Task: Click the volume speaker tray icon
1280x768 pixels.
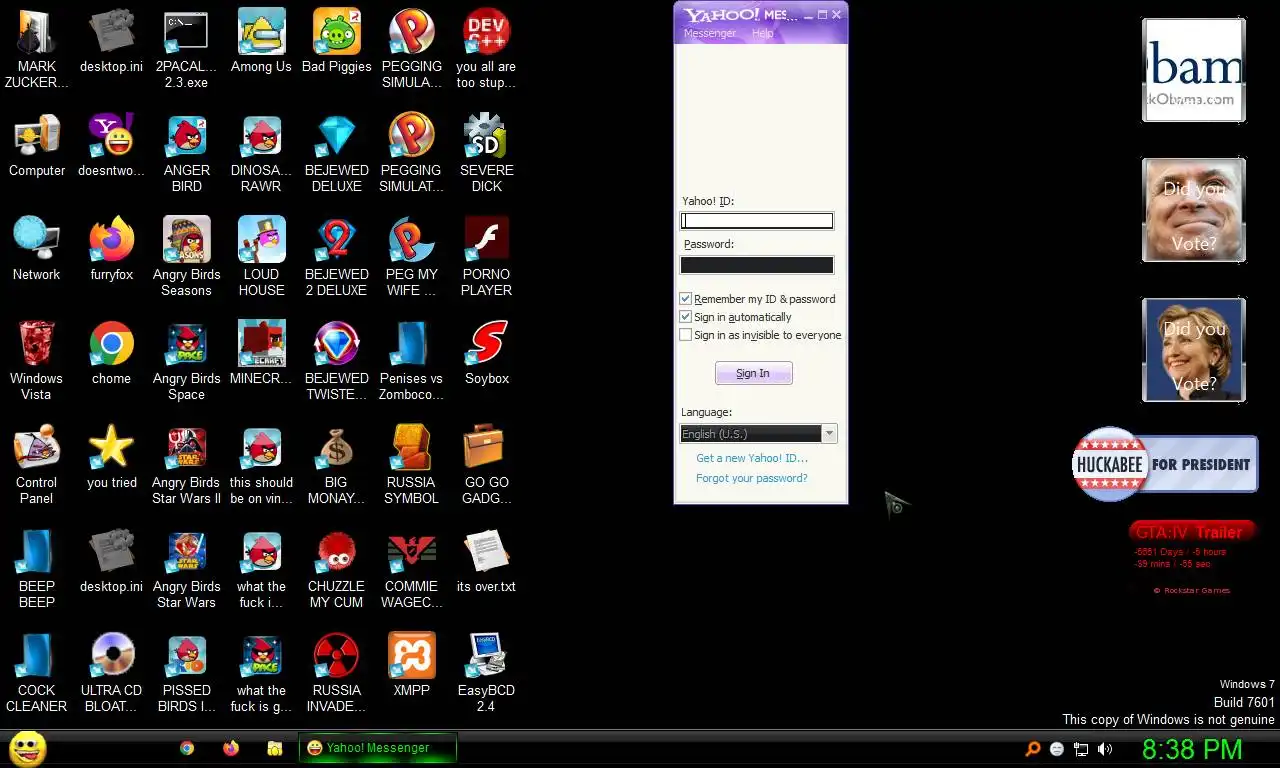Action: click(1105, 749)
